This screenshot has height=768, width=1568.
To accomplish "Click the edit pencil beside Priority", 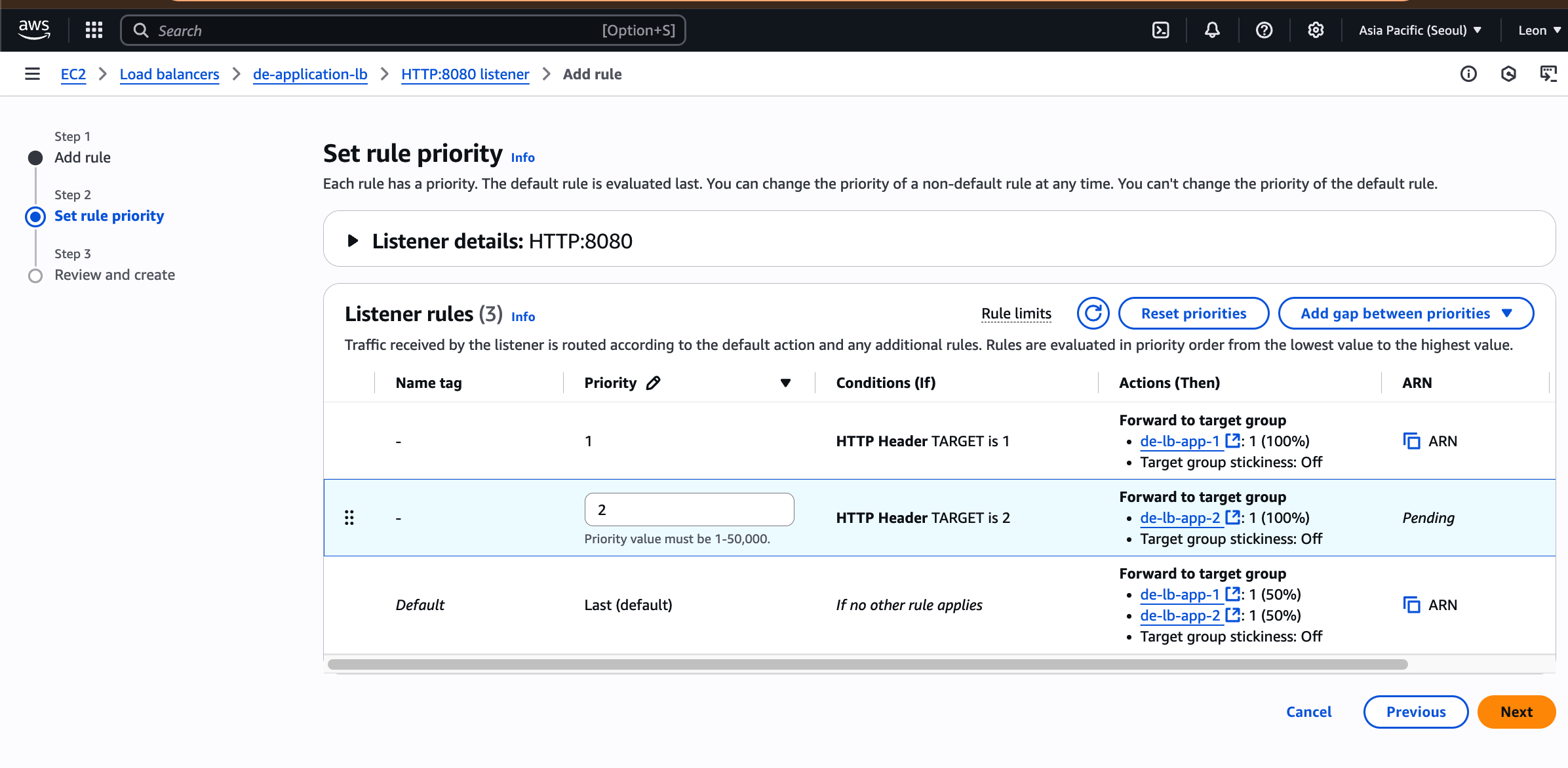I will (x=653, y=383).
